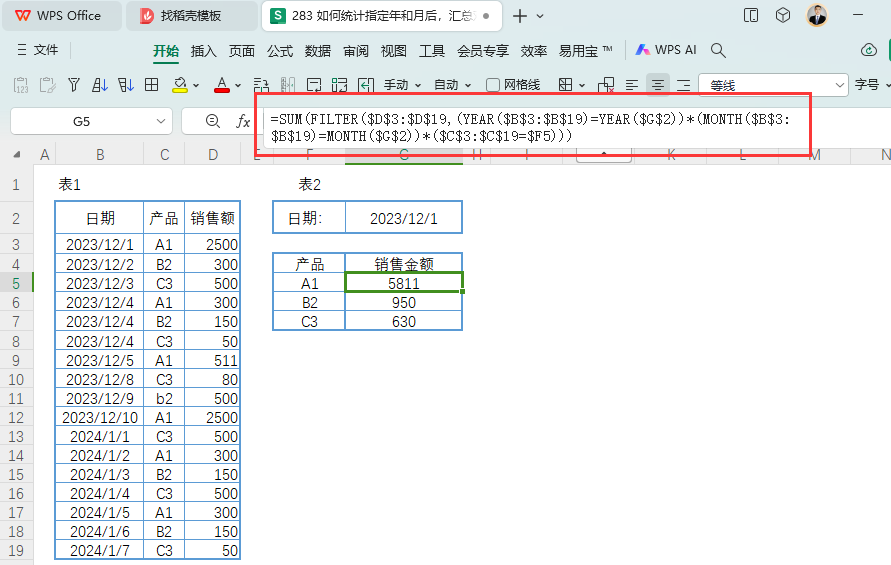This screenshot has height=565, width=891.
Task: Switch to the 找稻壳模板 tab
Action: click(191, 16)
